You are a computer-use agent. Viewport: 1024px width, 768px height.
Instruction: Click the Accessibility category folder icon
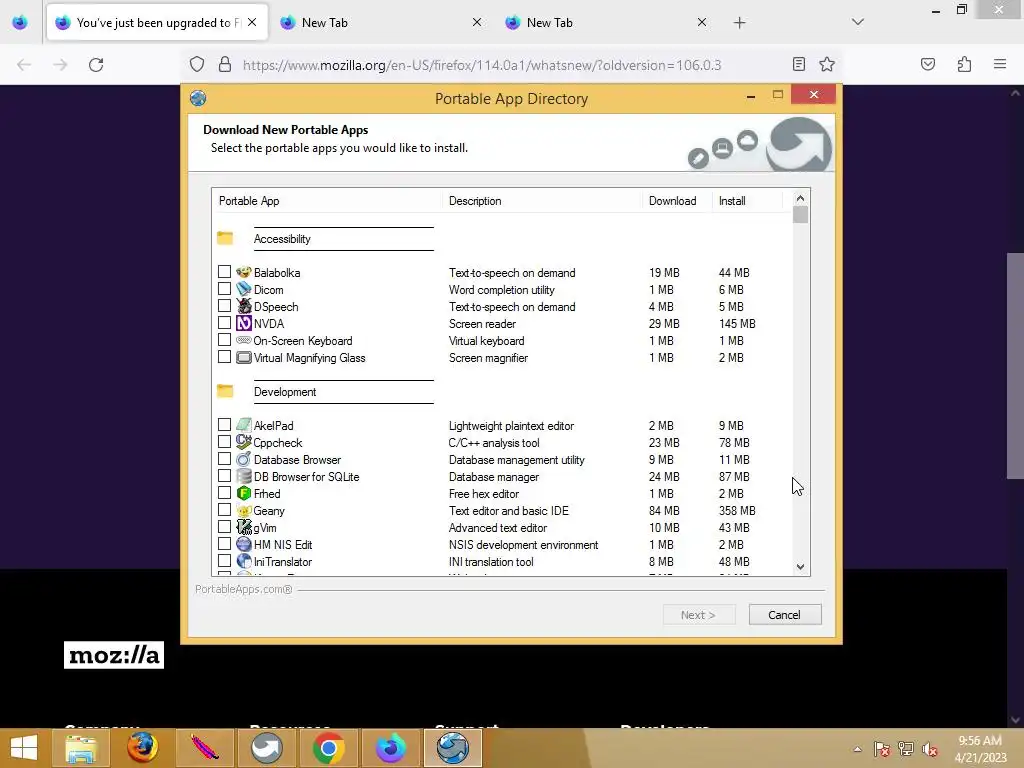pyautogui.click(x=225, y=238)
